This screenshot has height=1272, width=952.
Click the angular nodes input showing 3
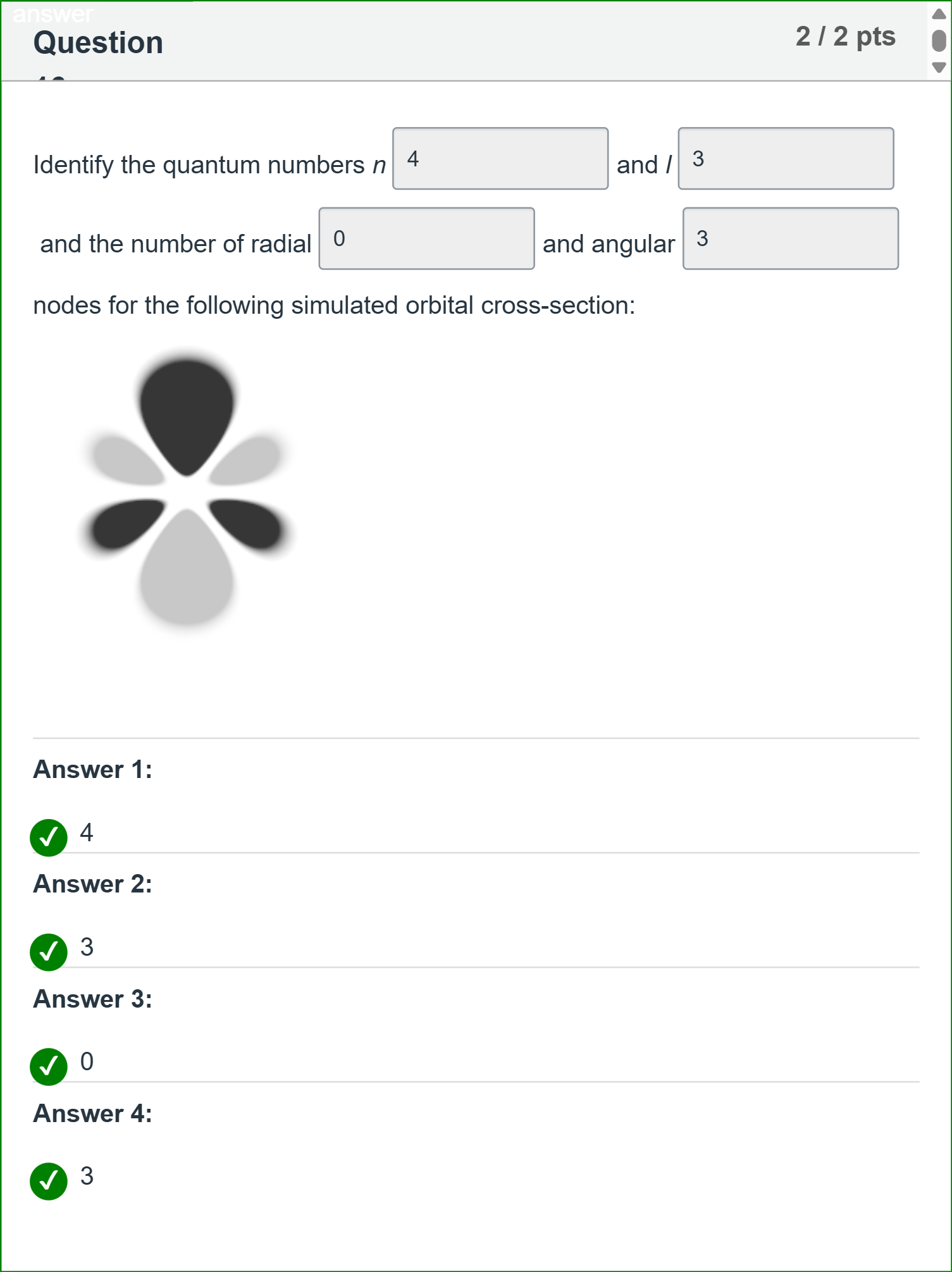tap(789, 238)
